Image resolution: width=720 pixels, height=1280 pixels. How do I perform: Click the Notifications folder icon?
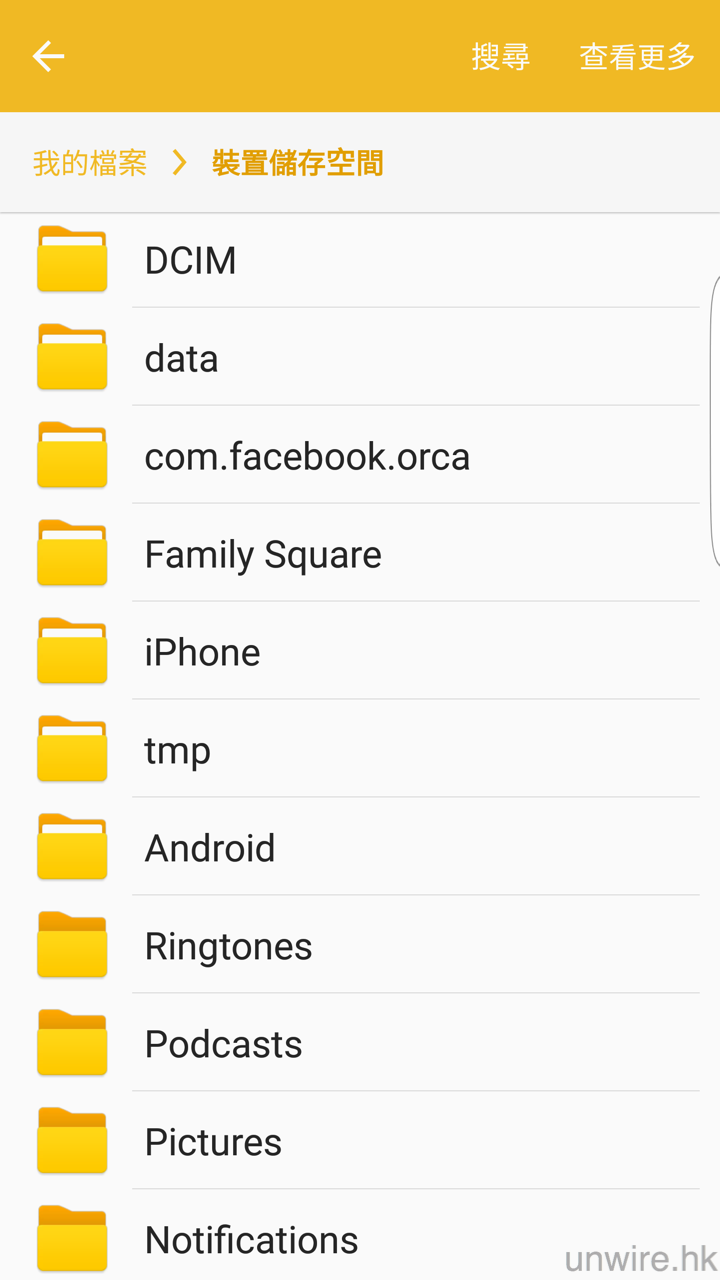(x=72, y=1240)
